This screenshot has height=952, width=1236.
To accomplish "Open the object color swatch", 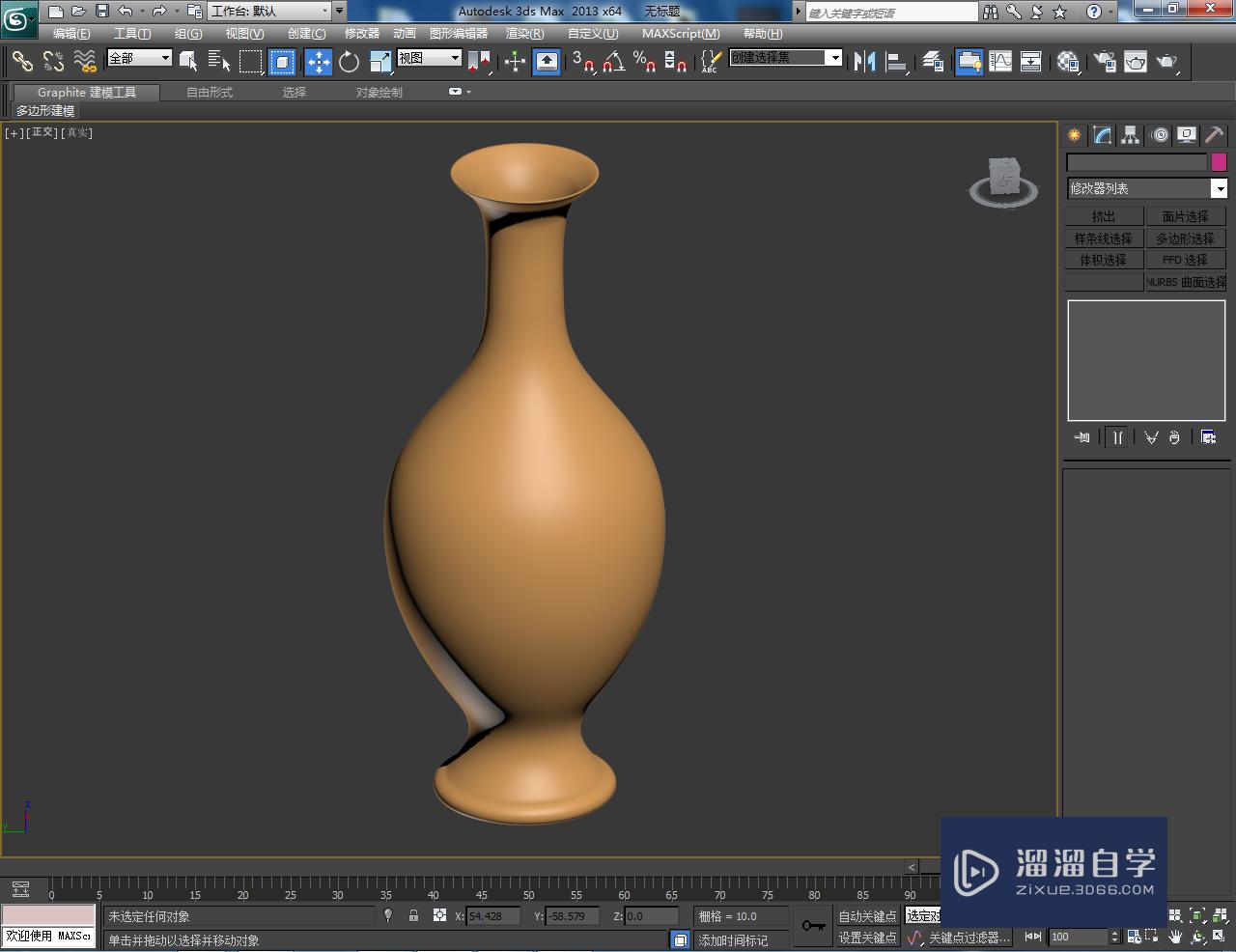I will tap(1219, 162).
